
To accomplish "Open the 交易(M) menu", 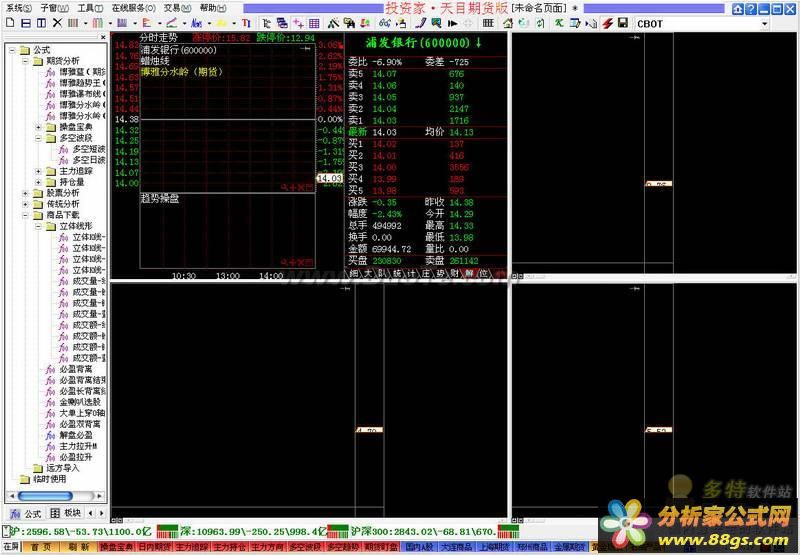I will tap(178, 8).
